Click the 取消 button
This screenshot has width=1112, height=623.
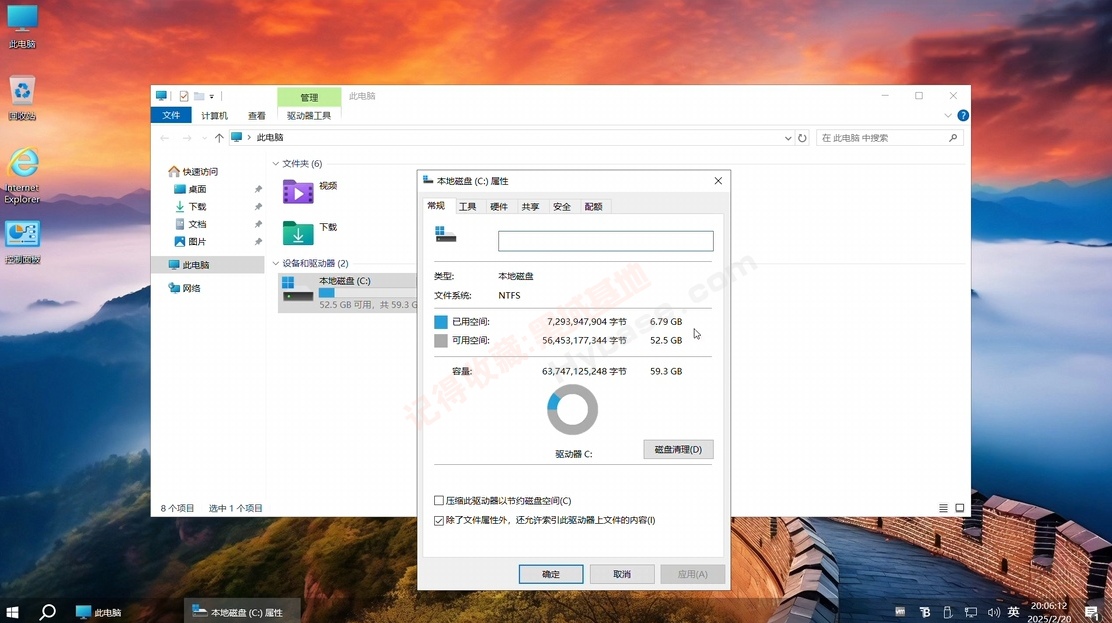pos(622,574)
